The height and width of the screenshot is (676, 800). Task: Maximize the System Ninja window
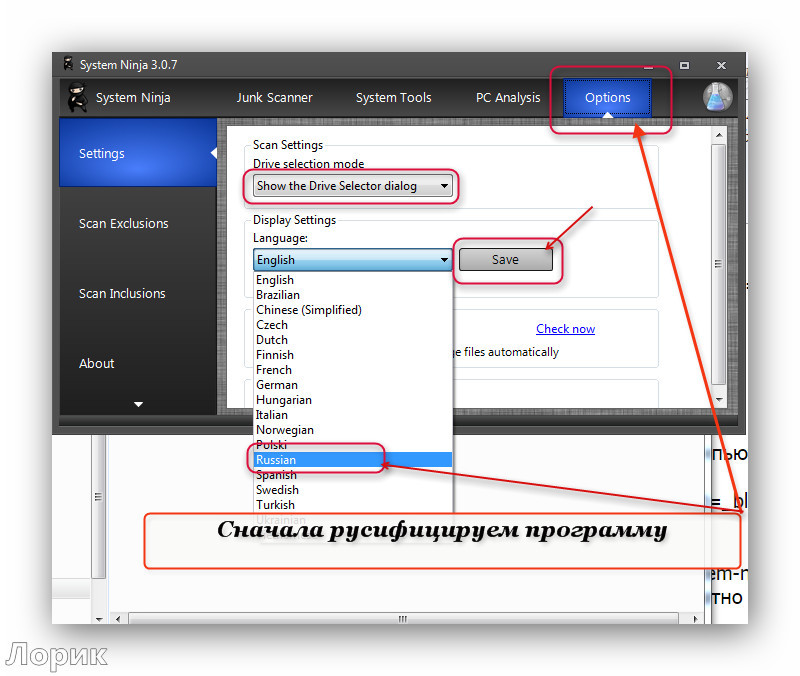tap(684, 65)
